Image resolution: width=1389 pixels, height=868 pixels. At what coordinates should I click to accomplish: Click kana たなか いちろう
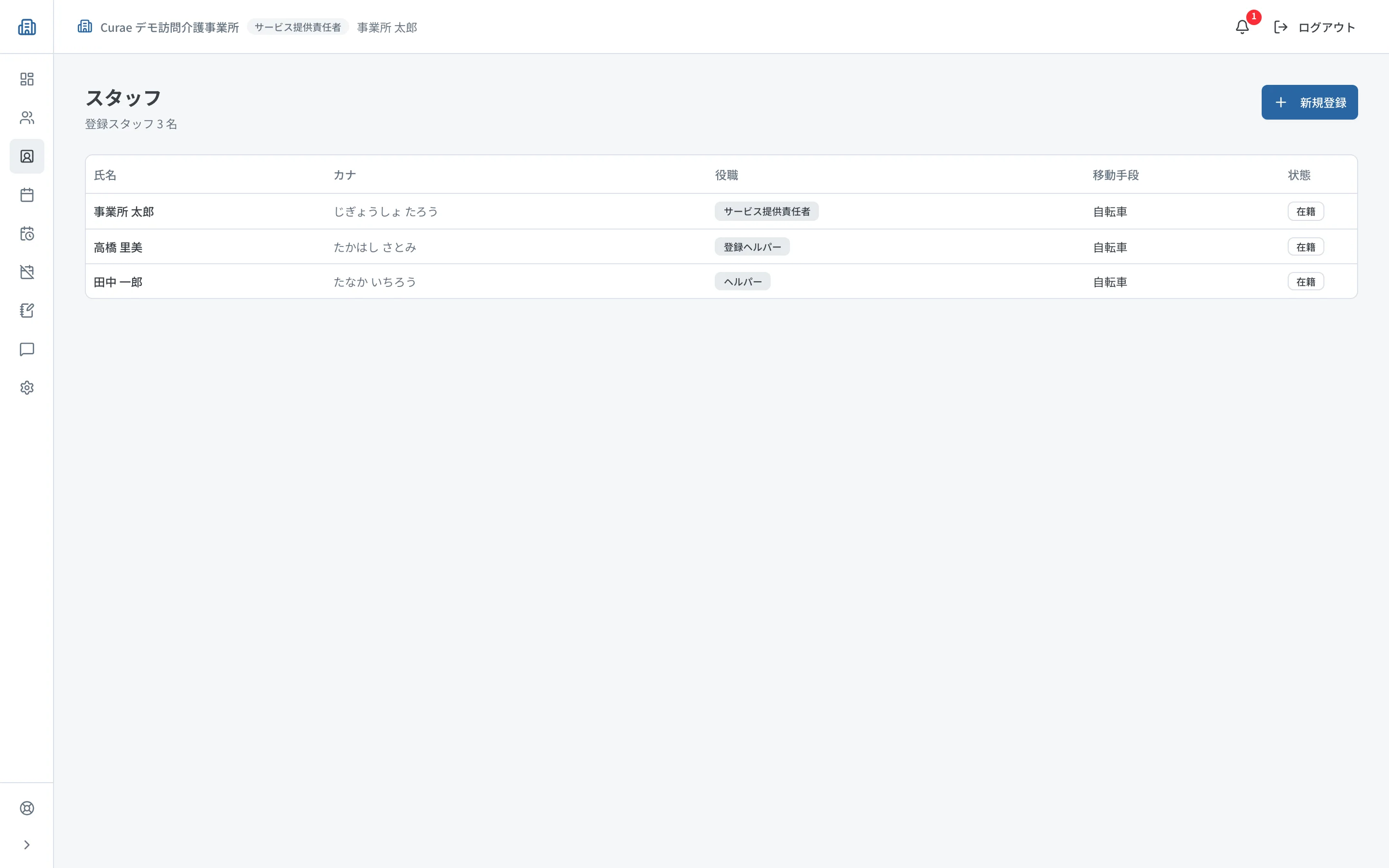pyautogui.click(x=375, y=282)
